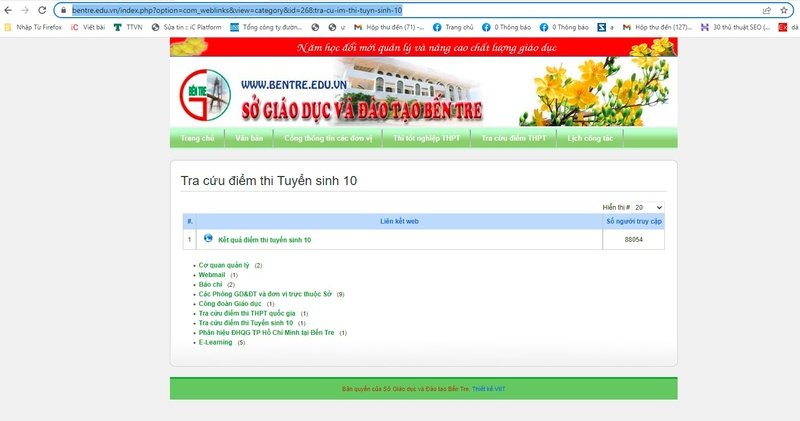Sort by Số người truy cập column header
800x421 pixels.
click(x=634, y=221)
